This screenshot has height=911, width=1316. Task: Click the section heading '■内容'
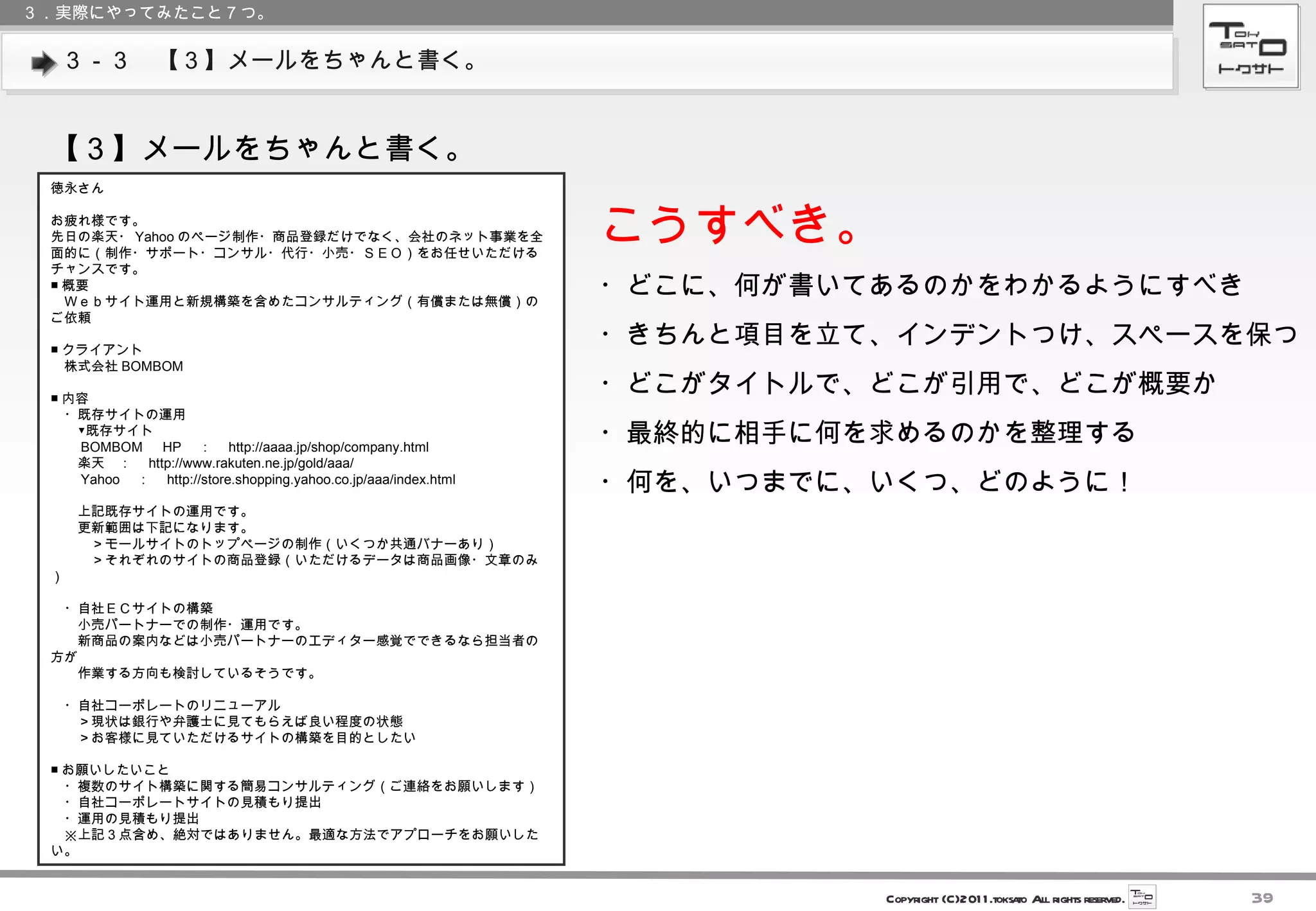(x=70, y=398)
